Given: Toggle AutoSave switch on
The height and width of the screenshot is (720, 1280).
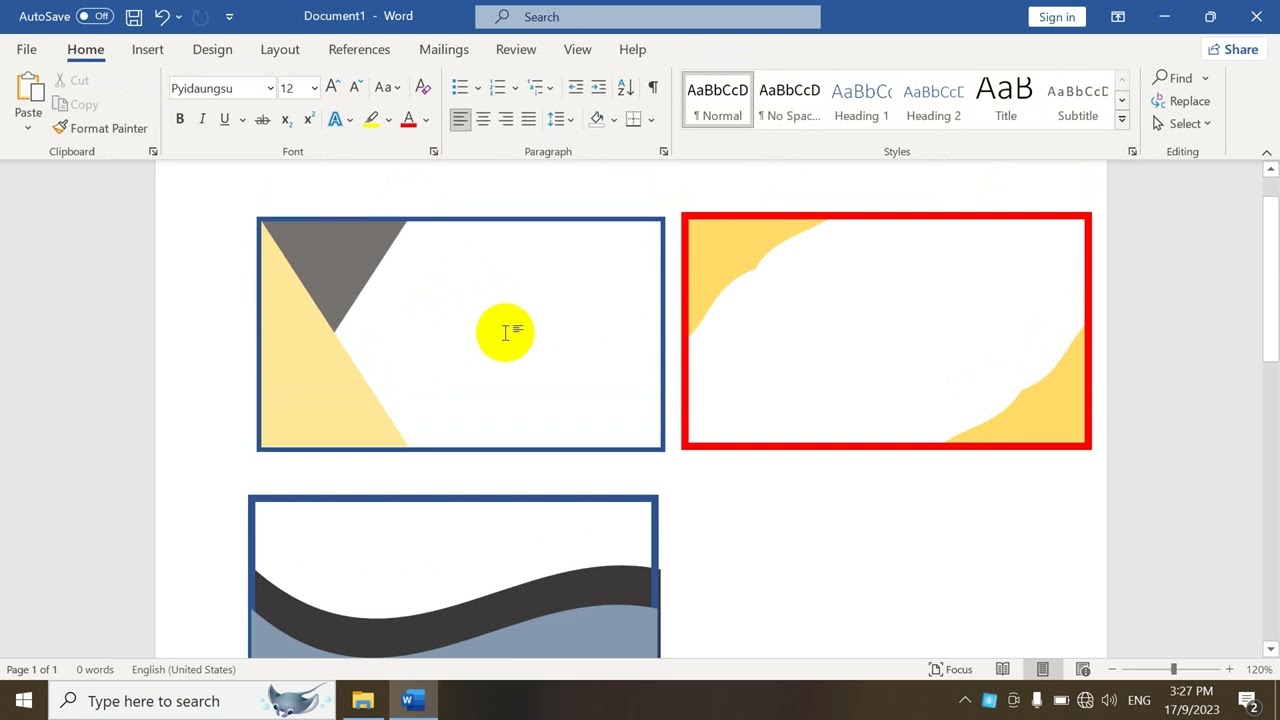Looking at the screenshot, I should point(95,17).
